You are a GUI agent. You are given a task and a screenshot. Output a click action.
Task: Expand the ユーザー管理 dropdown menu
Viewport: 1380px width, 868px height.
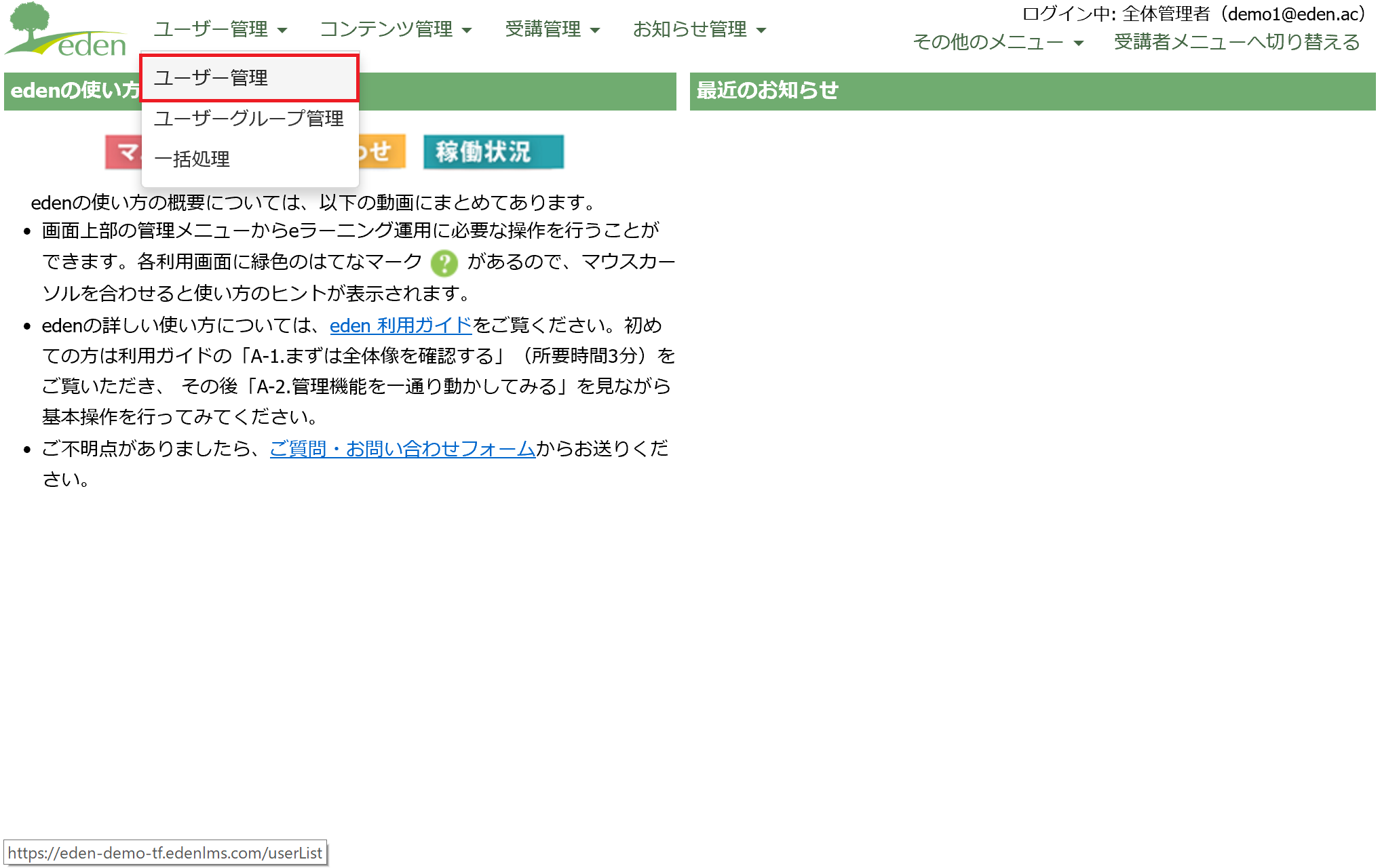point(221,29)
